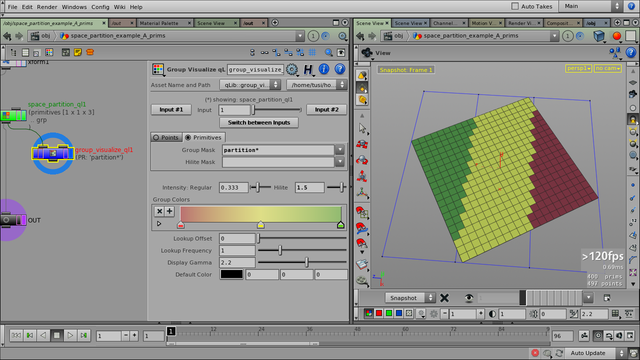640x360 pixels.
Task: Click the Input #2 button
Action: pos(327,109)
